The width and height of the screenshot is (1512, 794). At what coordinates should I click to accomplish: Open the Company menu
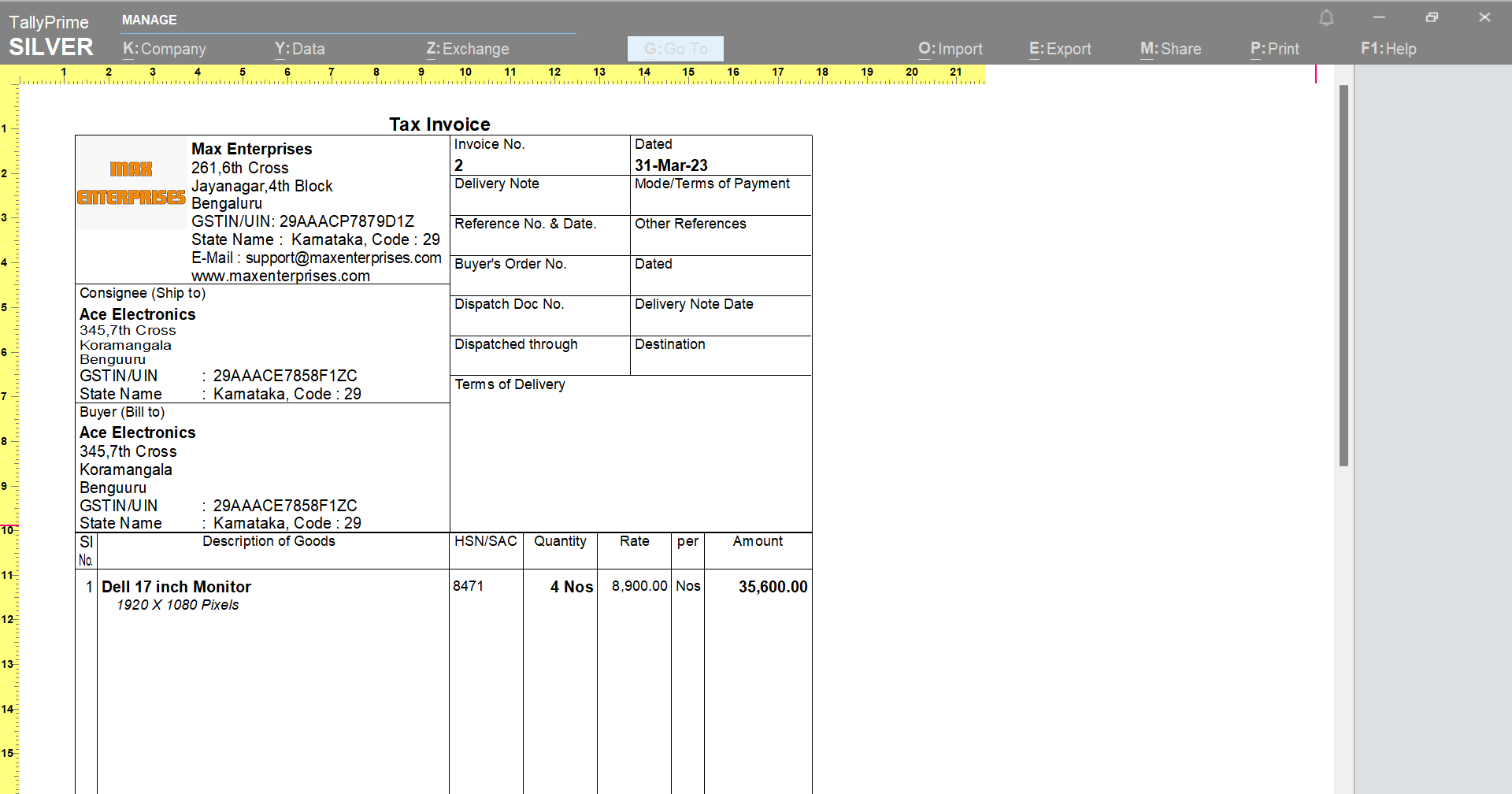coord(164,48)
